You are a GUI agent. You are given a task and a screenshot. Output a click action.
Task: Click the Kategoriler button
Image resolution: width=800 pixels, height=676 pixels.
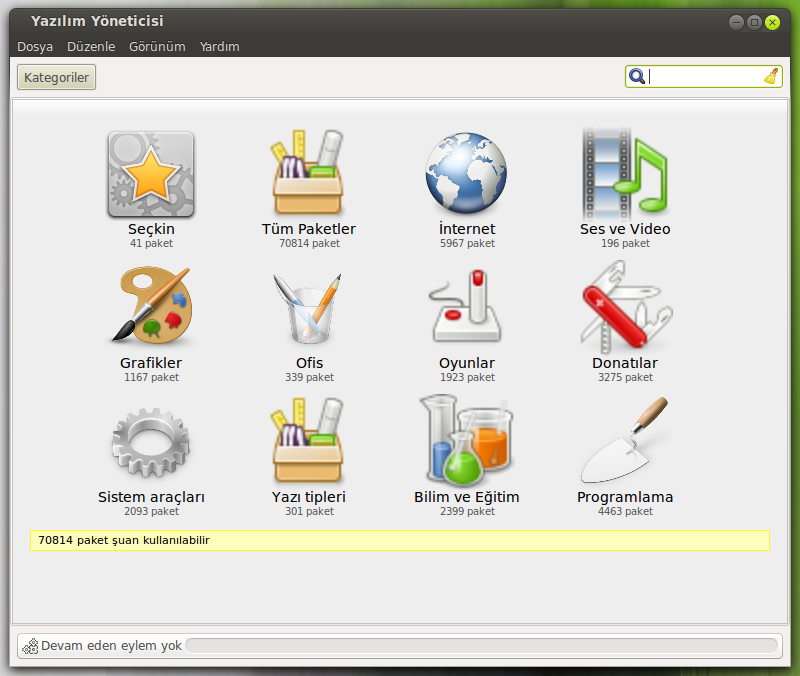click(56, 78)
